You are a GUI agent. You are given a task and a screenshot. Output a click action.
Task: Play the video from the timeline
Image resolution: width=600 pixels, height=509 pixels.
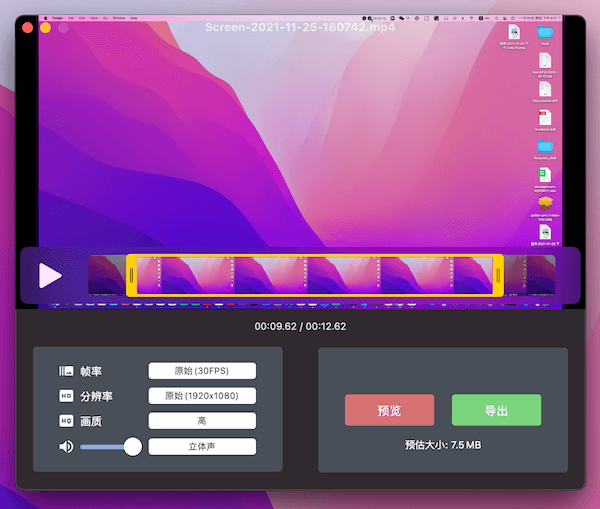coord(49,275)
